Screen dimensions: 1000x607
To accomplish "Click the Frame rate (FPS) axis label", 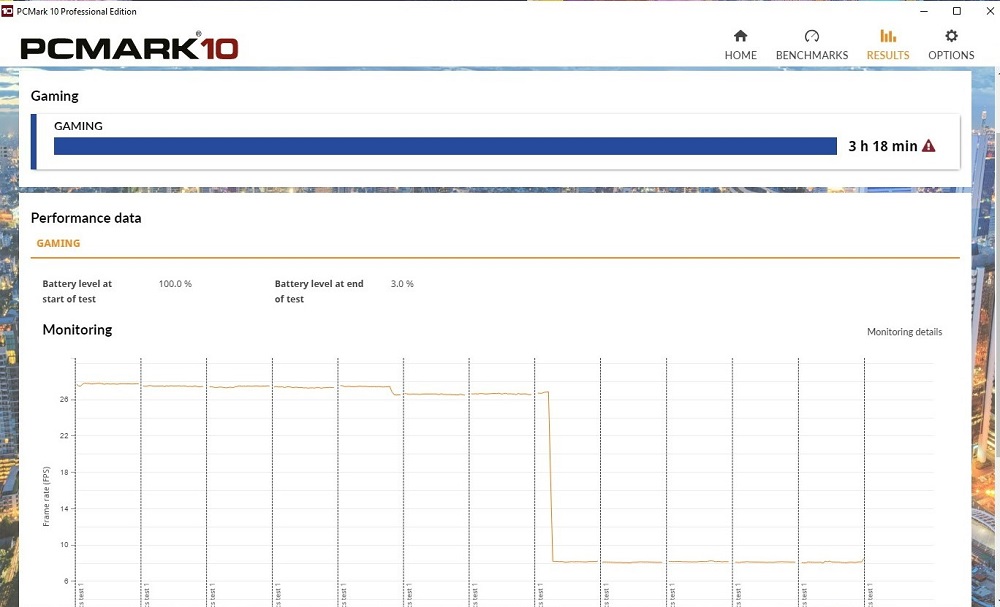I will (x=46, y=497).
